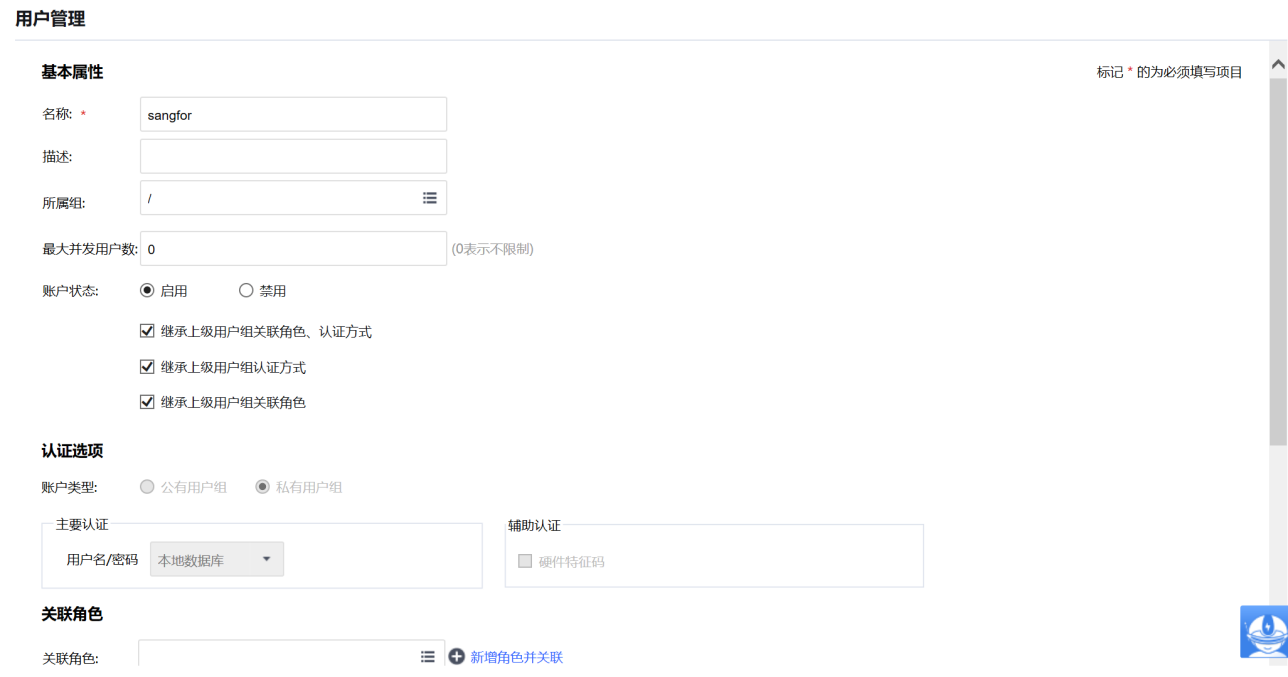Viewport: 1288px width, 677px height.
Task: Uncheck 继承上级用户组关联角色 checkbox
Action: pos(148,402)
